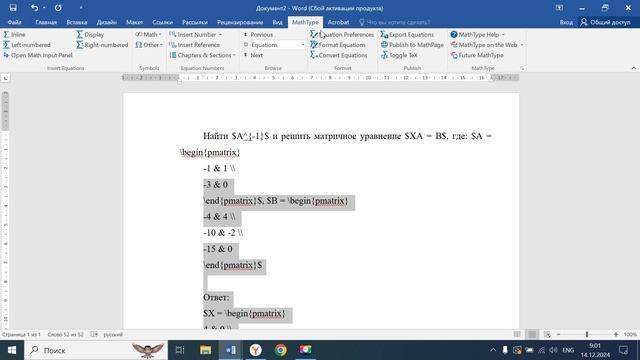Switch to the Acrobat tab

338,22
